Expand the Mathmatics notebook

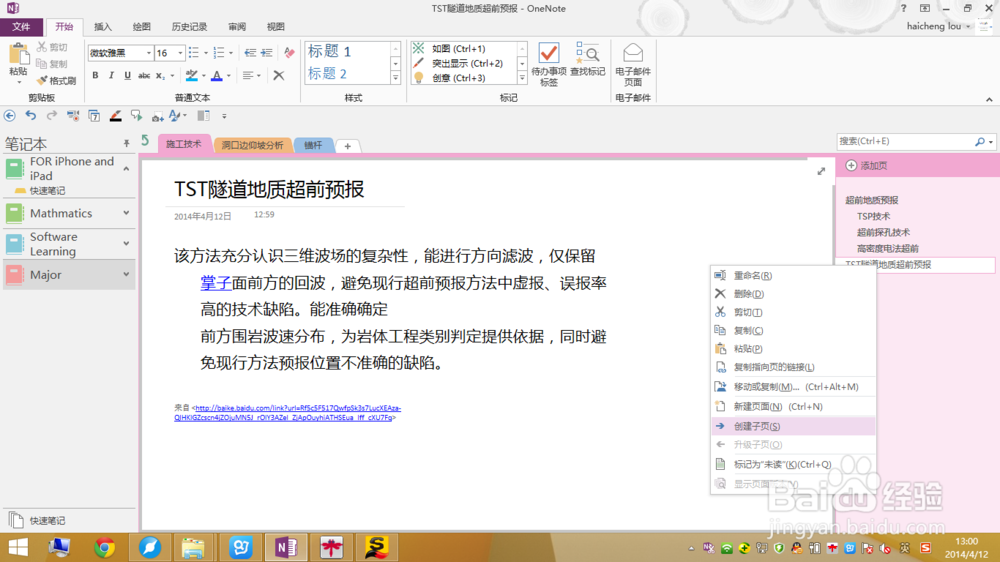pos(126,213)
